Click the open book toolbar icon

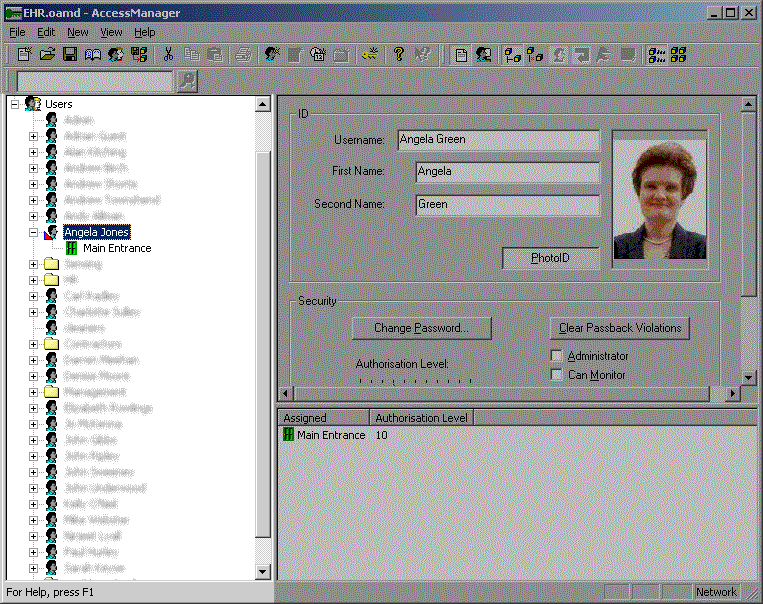click(x=93, y=55)
